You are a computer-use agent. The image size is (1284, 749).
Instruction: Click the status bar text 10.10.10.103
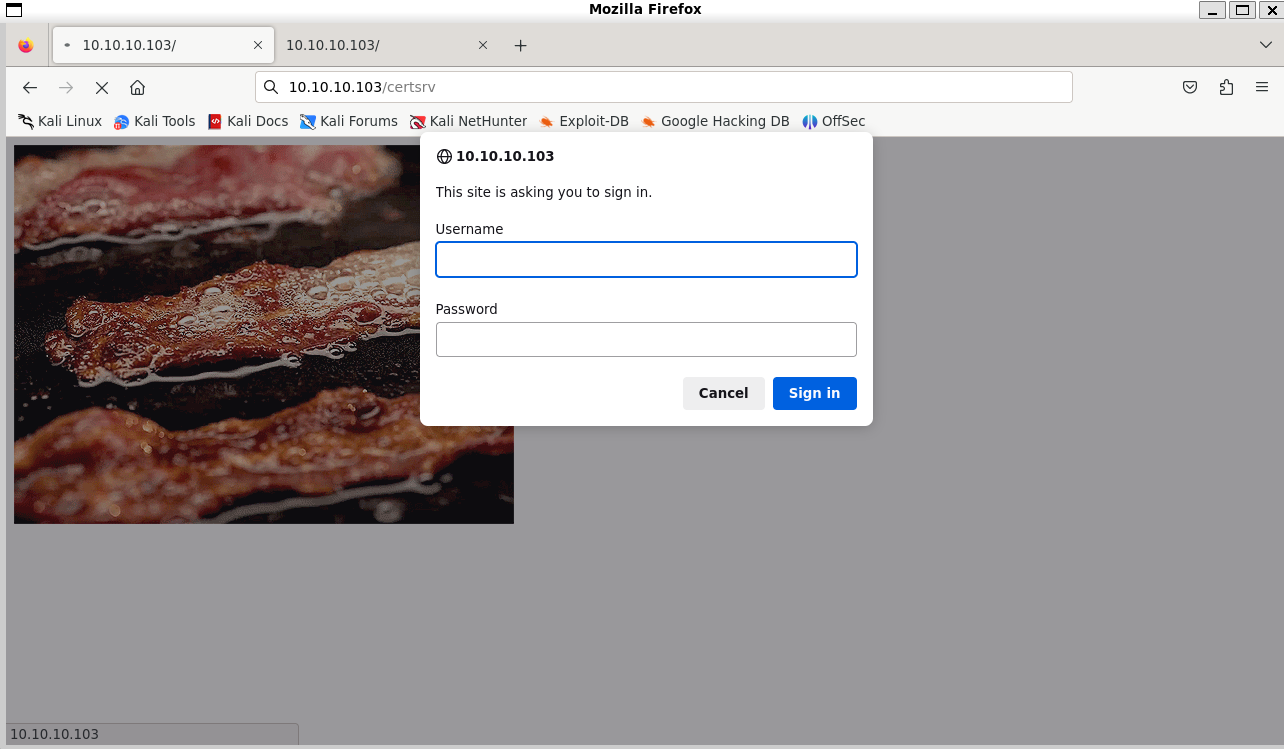(x=54, y=734)
